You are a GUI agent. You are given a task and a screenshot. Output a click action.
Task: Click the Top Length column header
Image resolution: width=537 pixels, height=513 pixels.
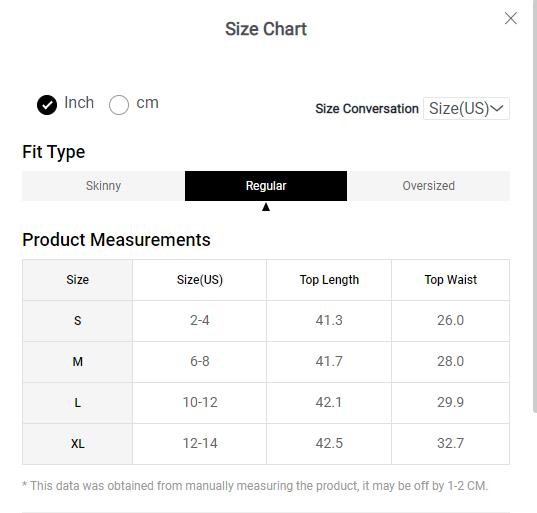tap(329, 280)
